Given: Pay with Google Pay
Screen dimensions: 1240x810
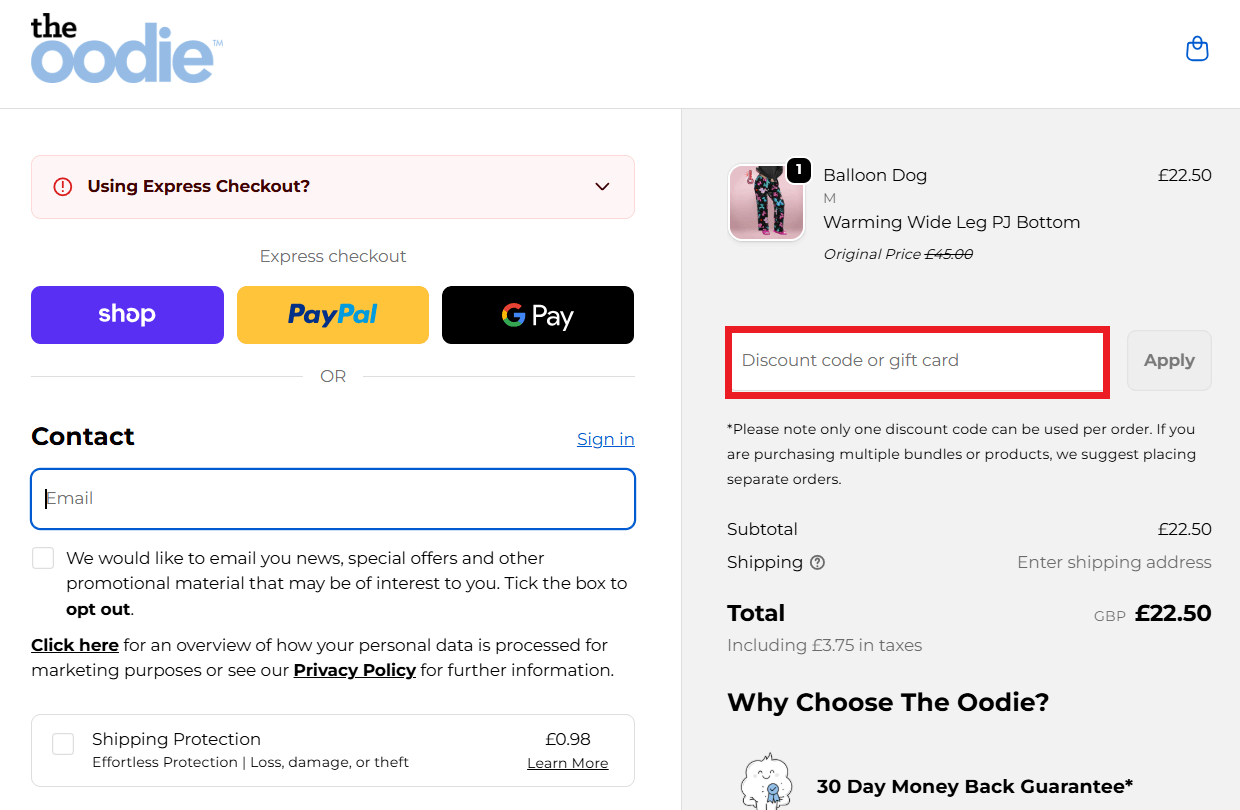Looking at the screenshot, I should [537, 314].
